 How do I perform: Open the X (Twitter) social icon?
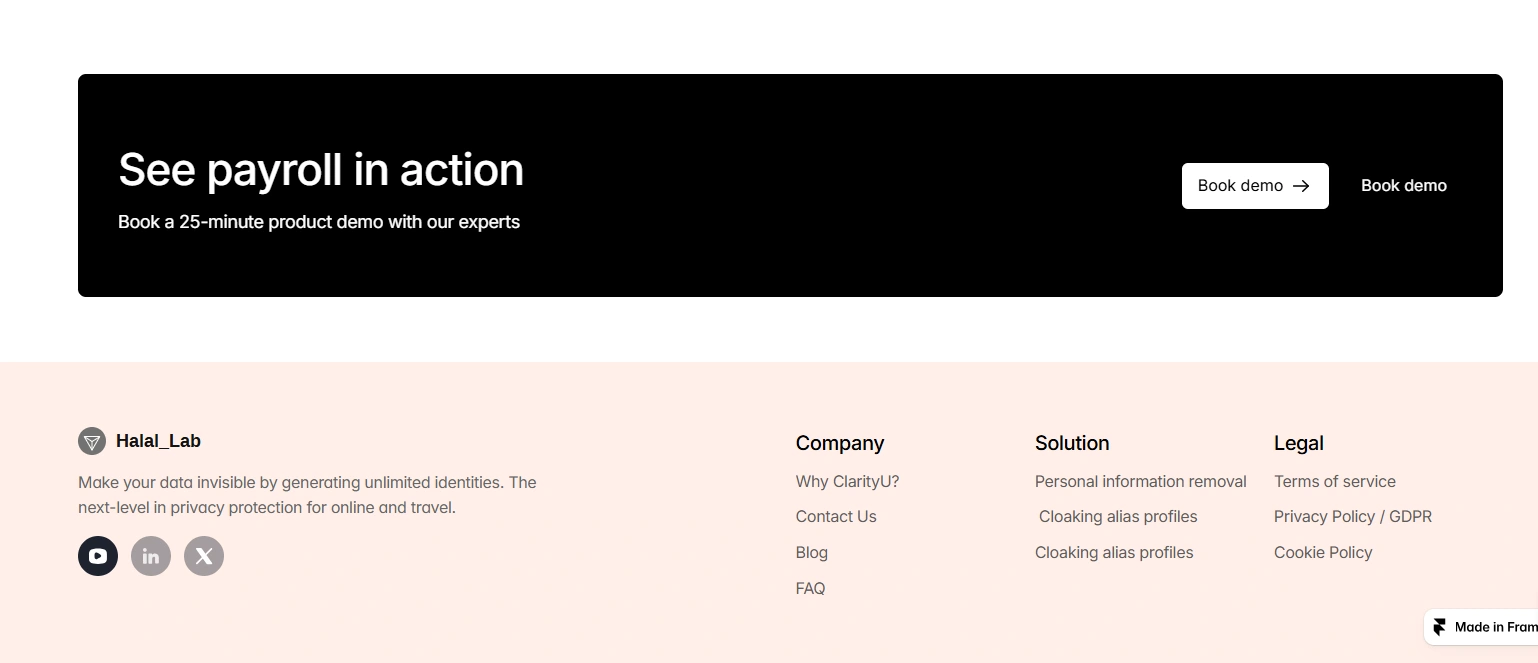[204, 556]
